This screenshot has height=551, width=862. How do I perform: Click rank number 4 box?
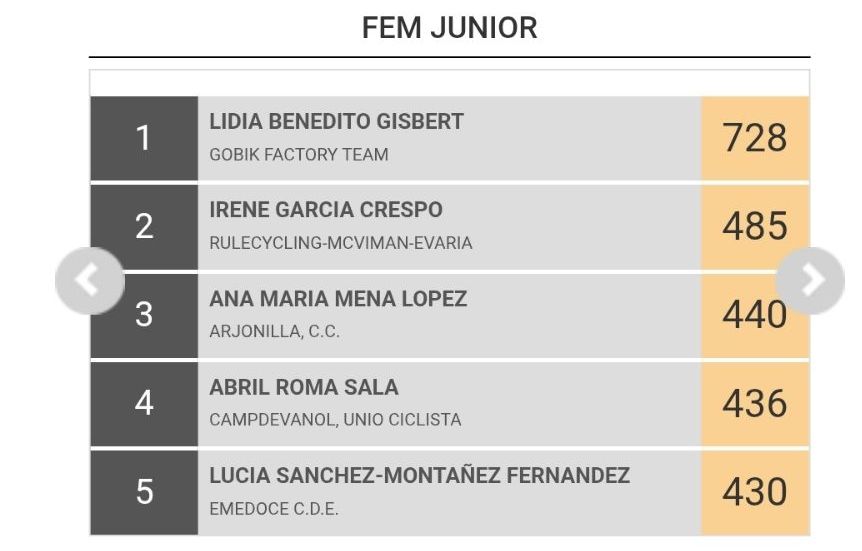click(x=144, y=404)
